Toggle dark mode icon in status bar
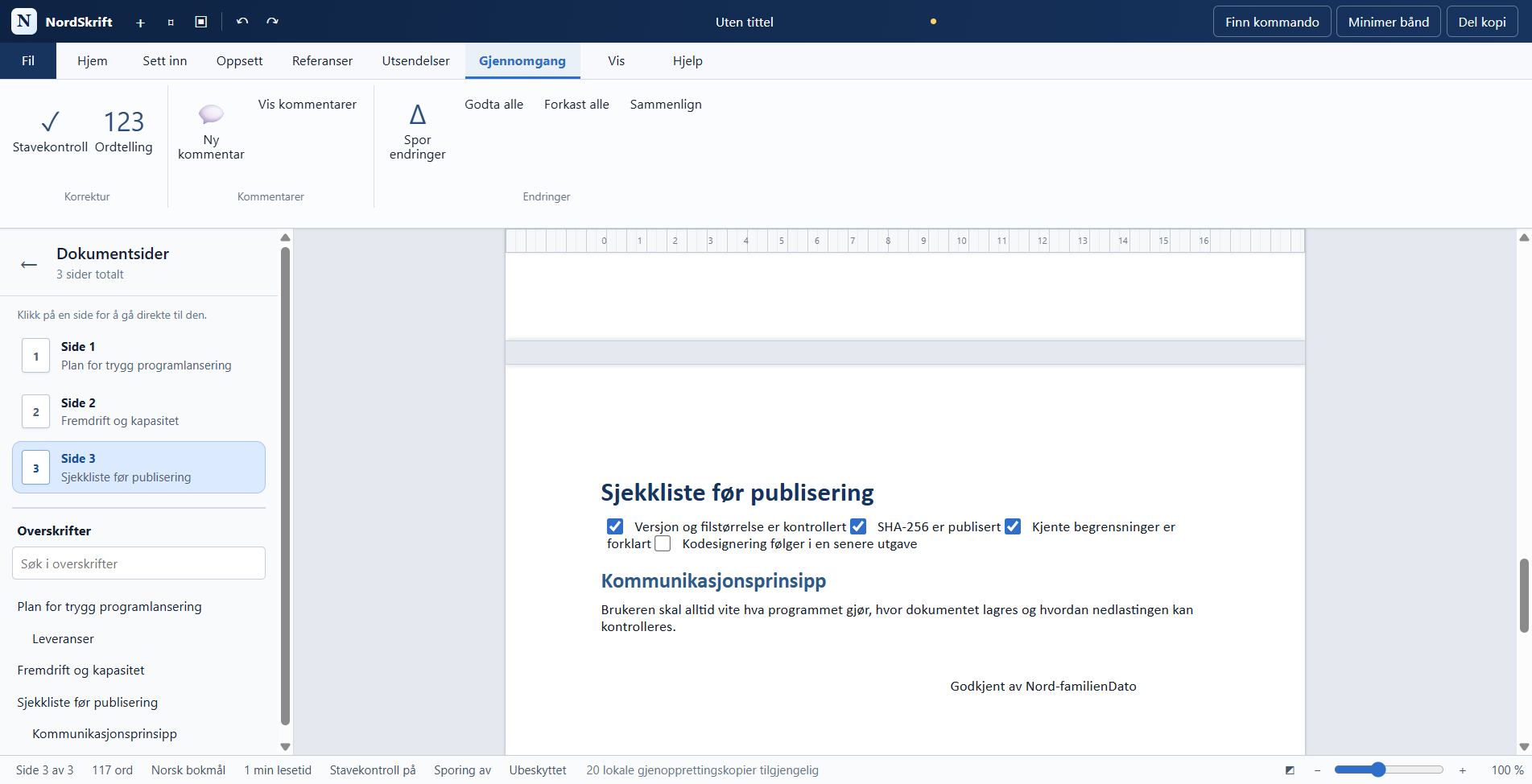 [x=1290, y=770]
